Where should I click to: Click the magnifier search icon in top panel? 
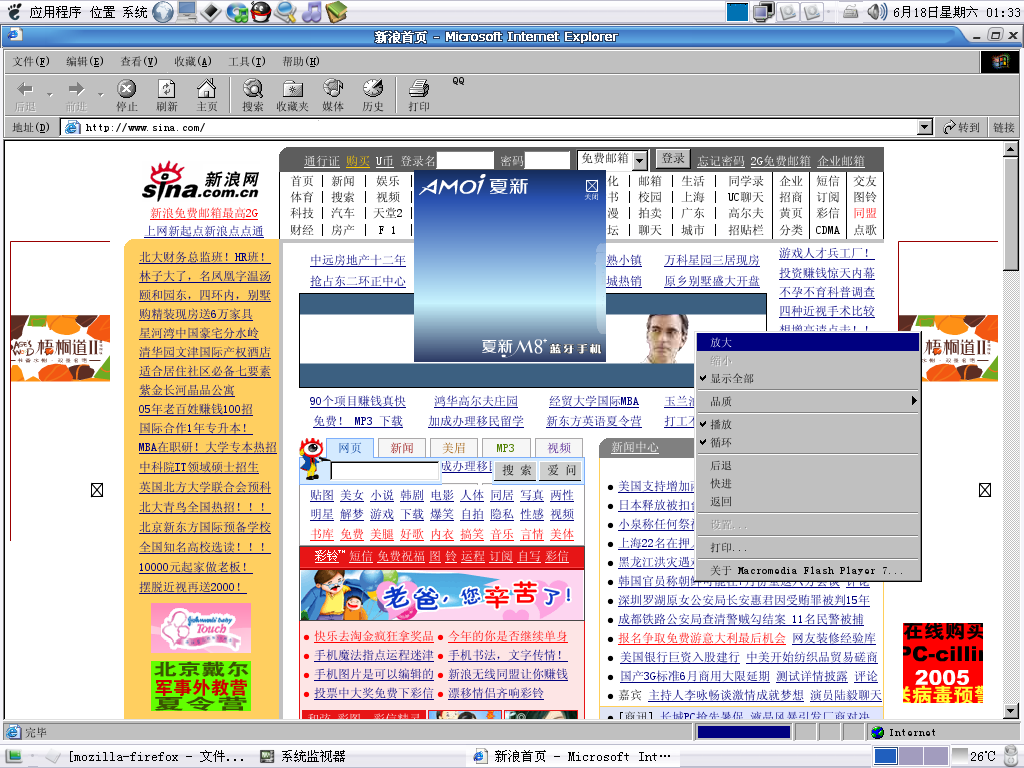coord(285,12)
